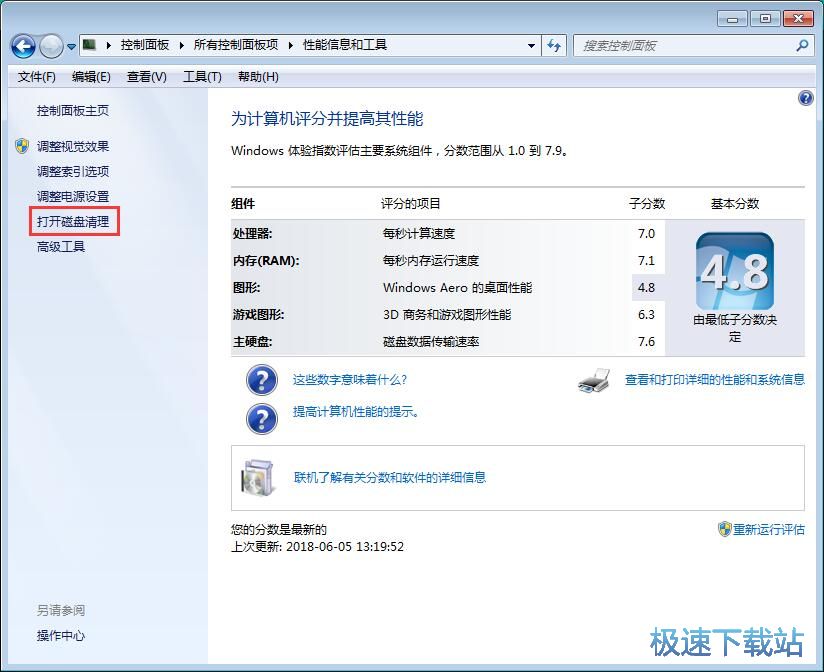Expand the arrow before 控制面板 in address bar
Viewport: 824px width, 672px height.
(108, 46)
